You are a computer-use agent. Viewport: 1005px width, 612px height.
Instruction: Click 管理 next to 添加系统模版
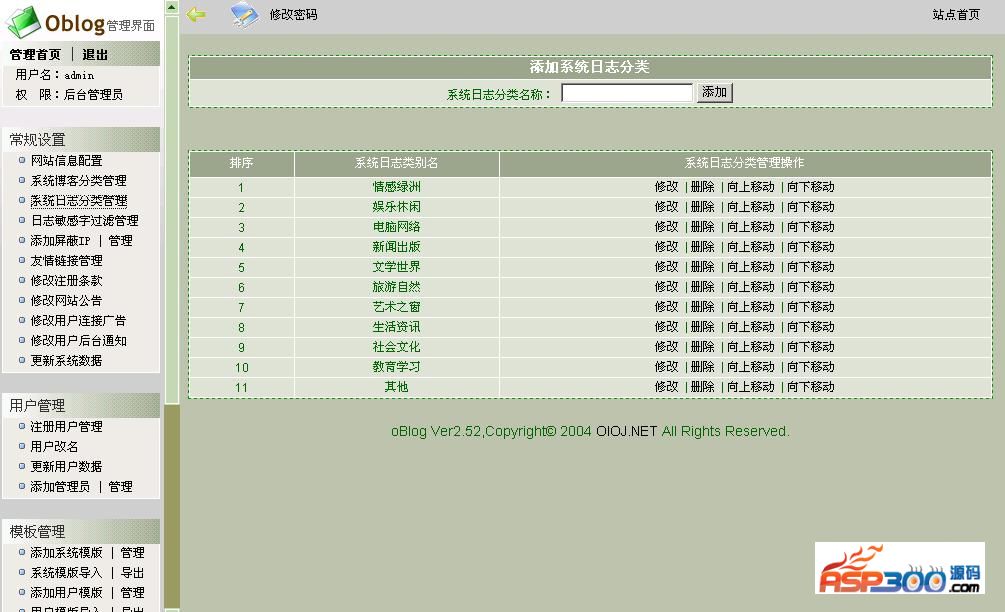point(133,552)
